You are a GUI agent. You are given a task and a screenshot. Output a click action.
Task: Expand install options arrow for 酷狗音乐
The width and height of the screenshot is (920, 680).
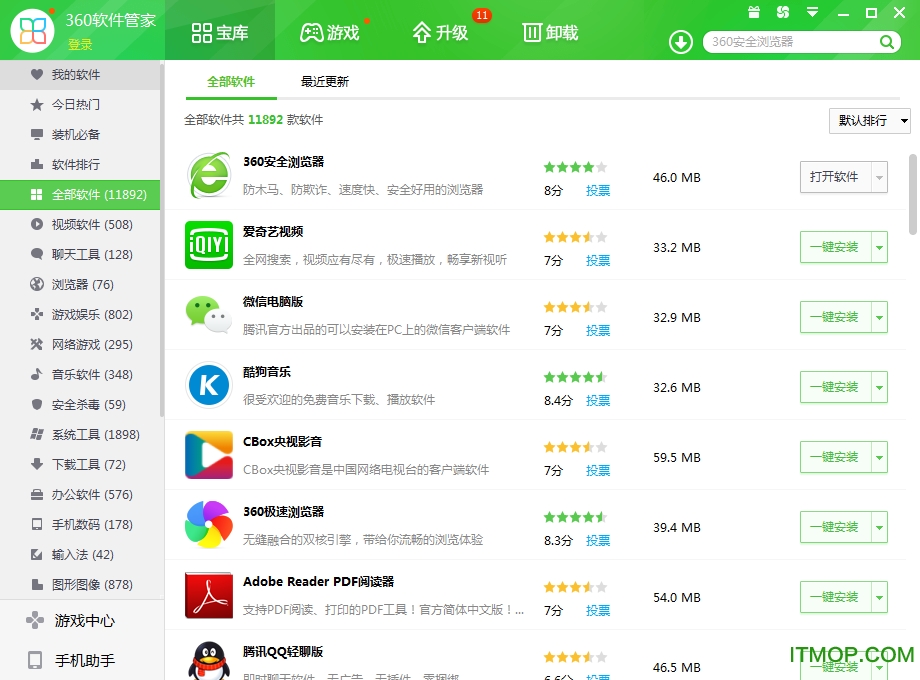(x=880, y=387)
